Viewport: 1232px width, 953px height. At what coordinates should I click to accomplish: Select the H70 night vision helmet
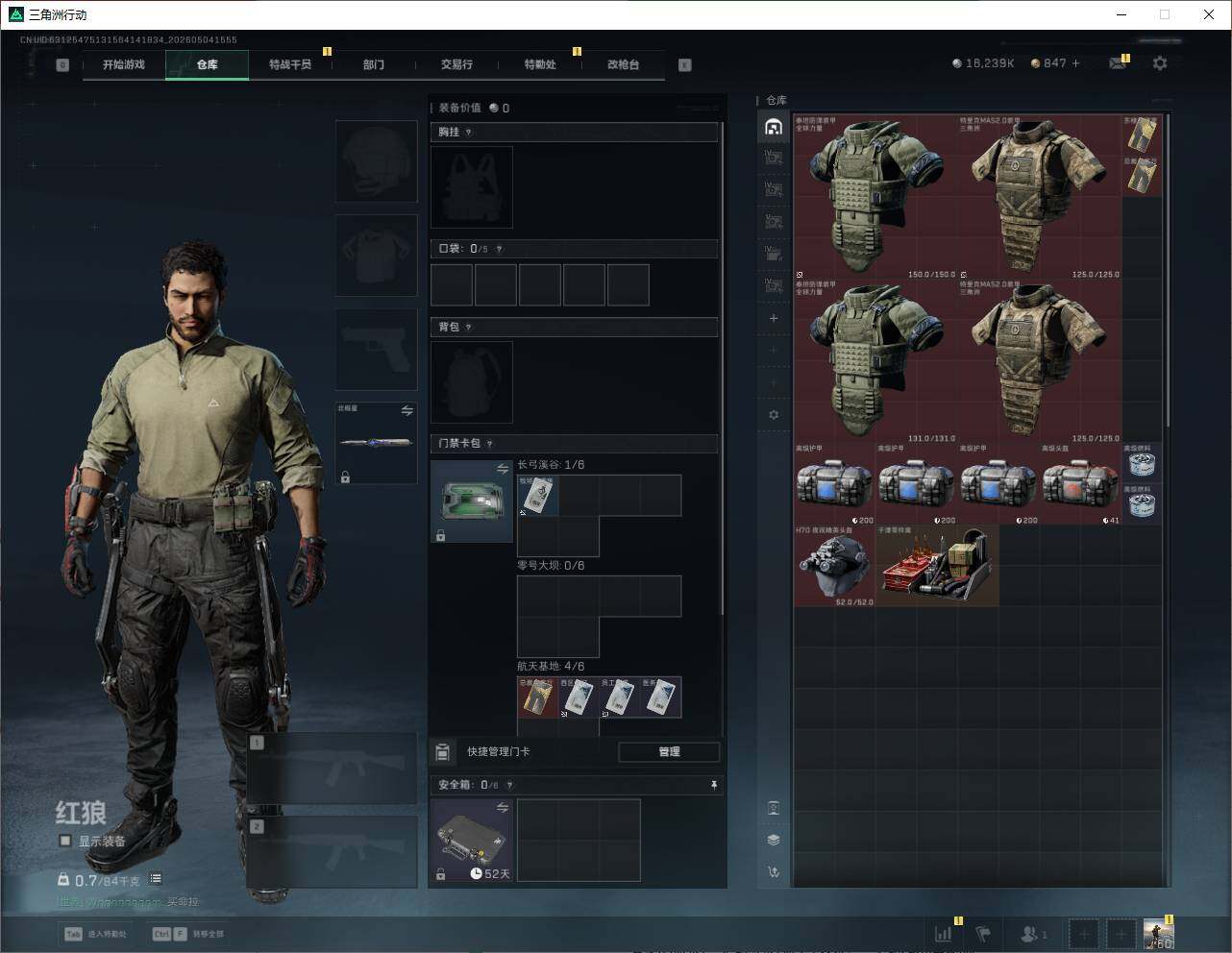tap(835, 566)
